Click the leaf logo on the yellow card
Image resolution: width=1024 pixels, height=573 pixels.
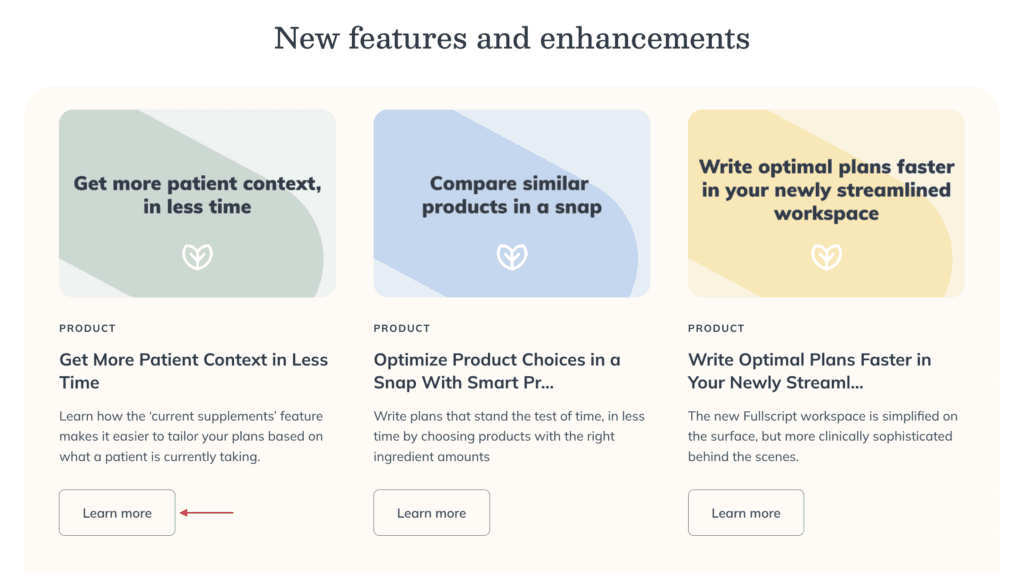(x=826, y=256)
